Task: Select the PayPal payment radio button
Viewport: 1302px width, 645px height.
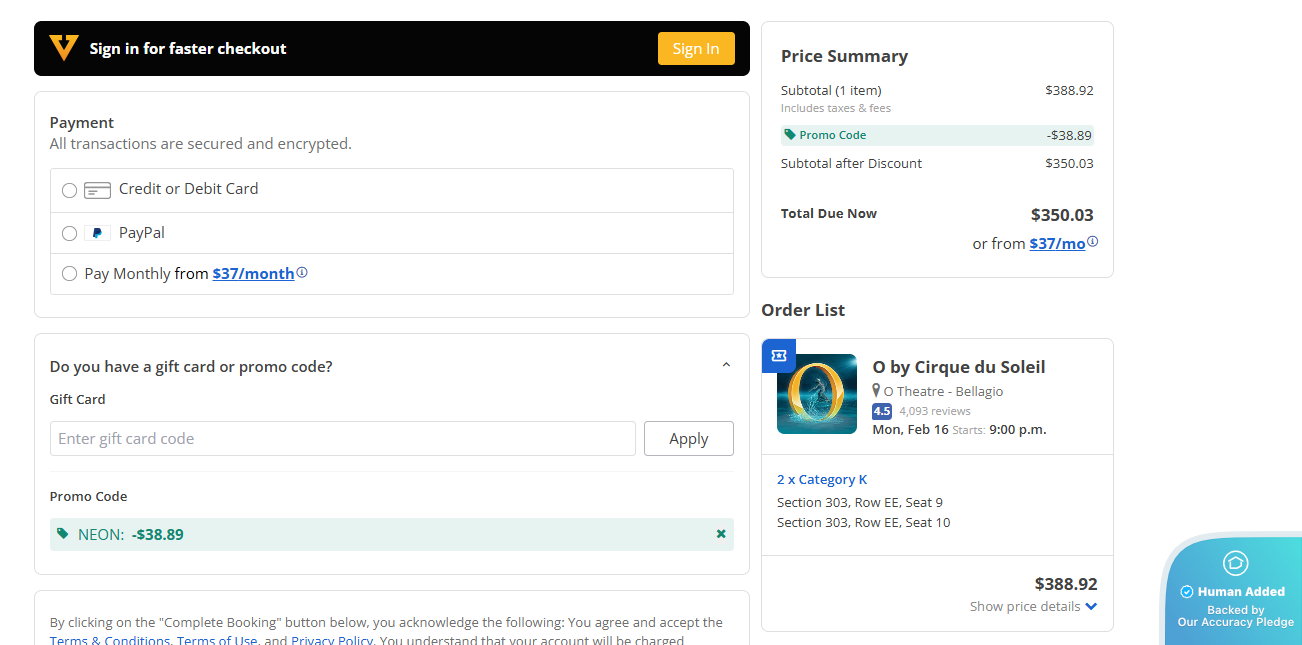Action: [x=69, y=233]
